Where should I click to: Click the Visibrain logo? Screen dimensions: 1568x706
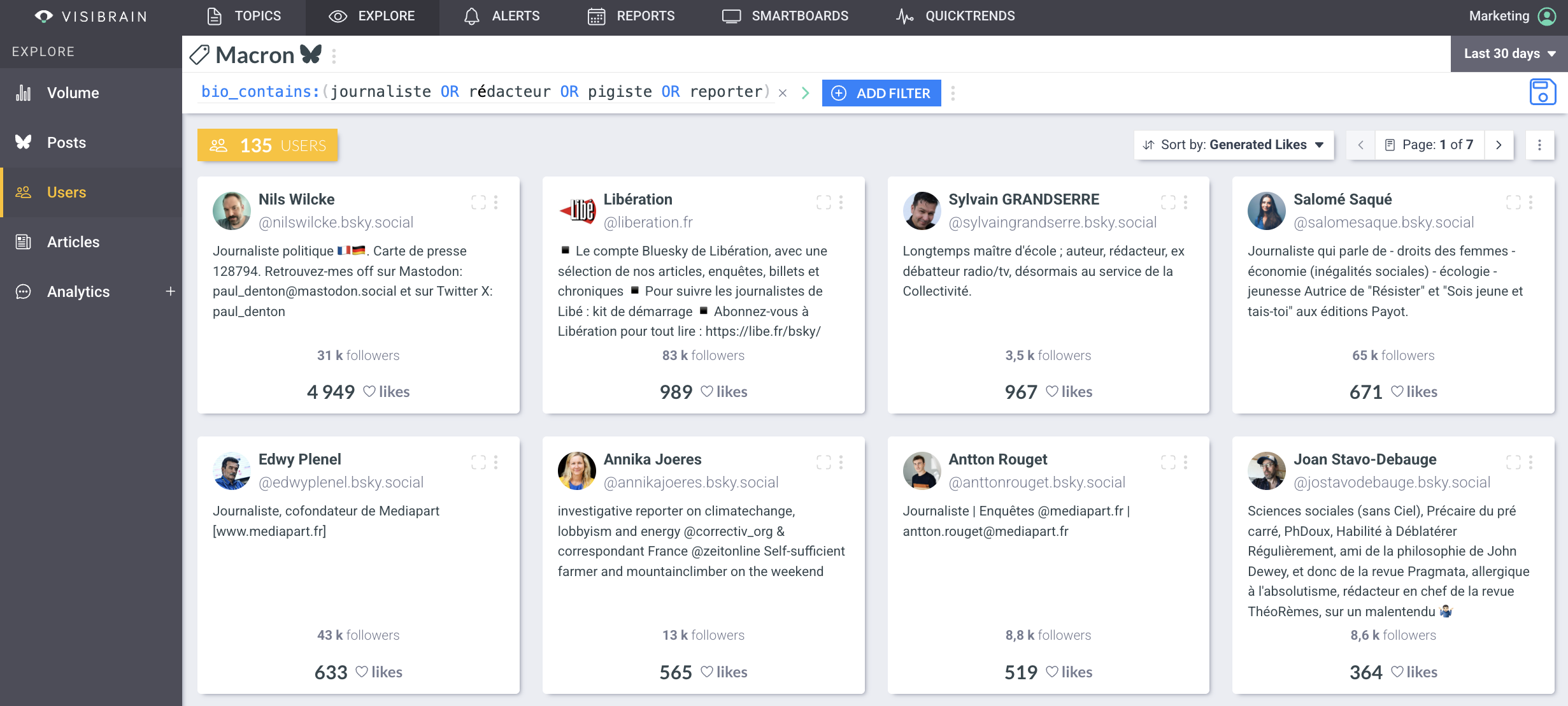(x=91, y=17)
